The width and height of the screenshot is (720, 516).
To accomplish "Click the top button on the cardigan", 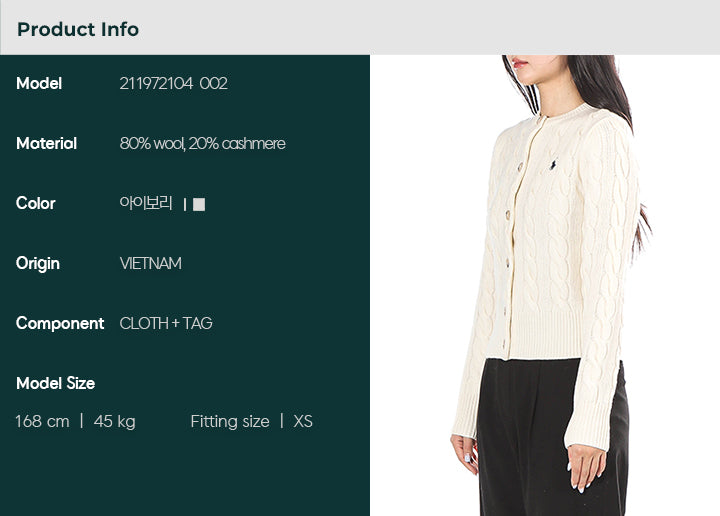I will pos(521,165).
